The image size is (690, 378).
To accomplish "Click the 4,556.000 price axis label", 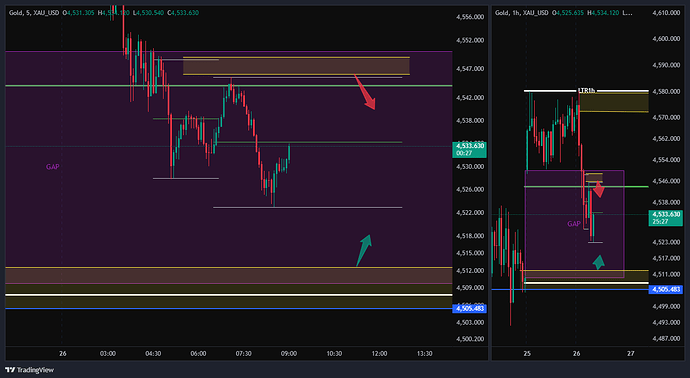I will pyautogui.click(x=470, y=17).
